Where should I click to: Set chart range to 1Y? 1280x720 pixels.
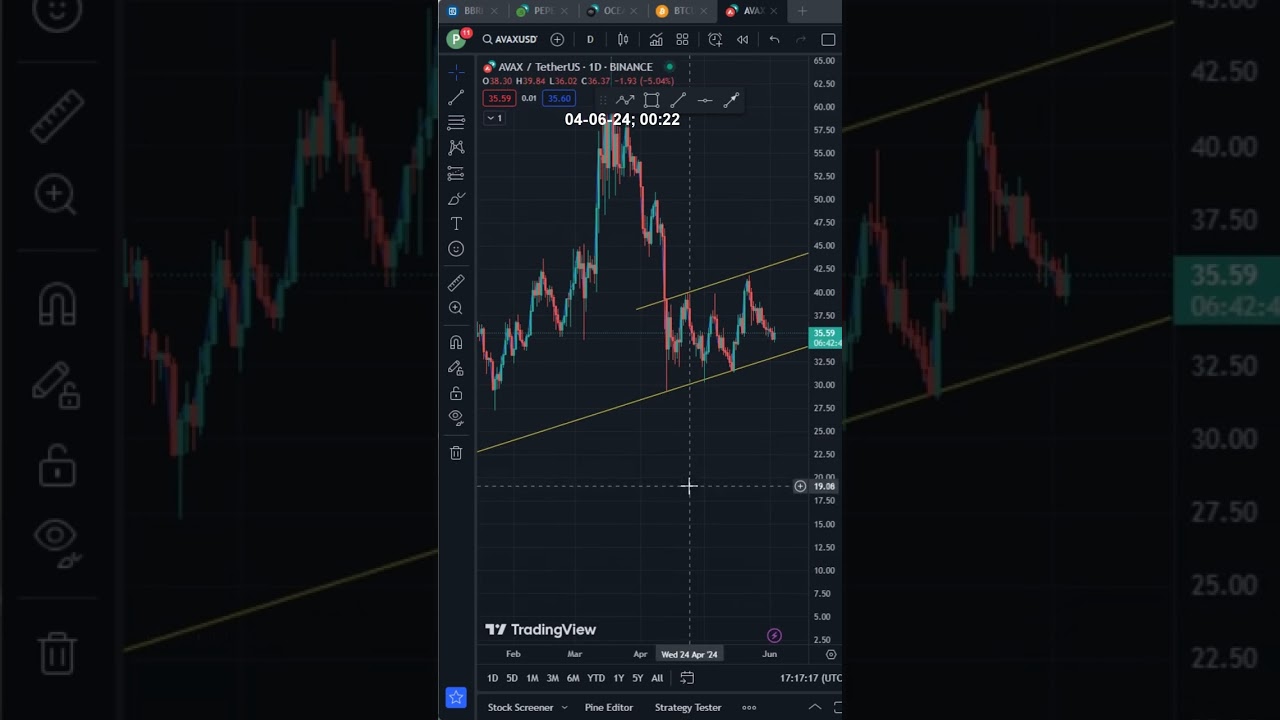click(619, 678)
